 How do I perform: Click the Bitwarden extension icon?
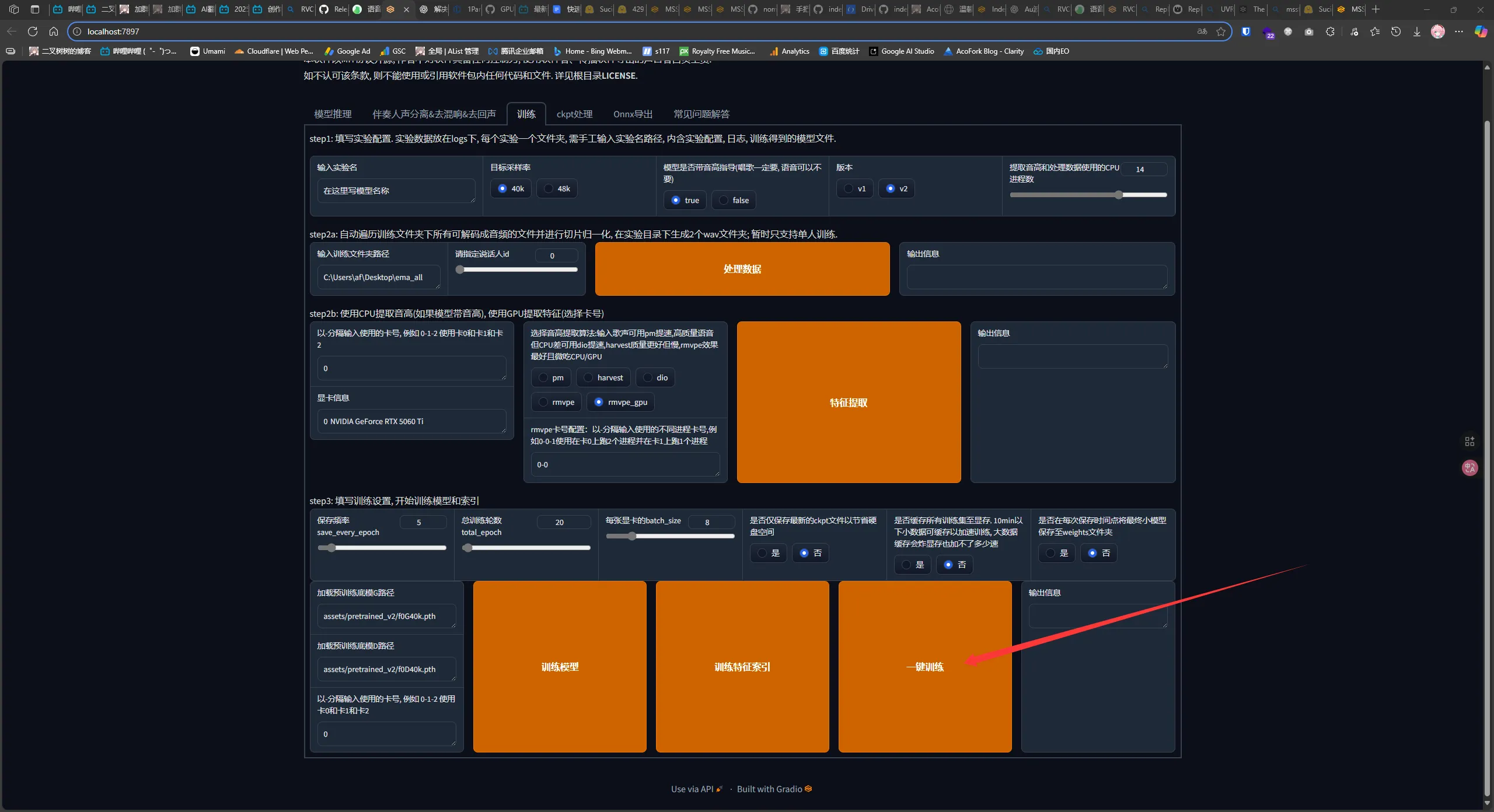[1246, 32]
